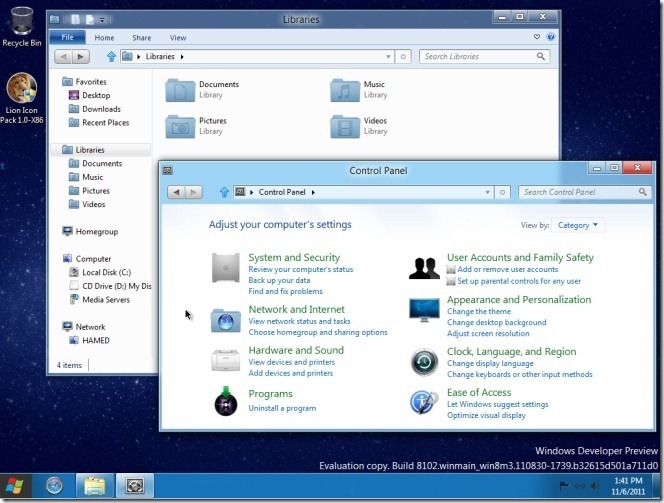The height and width of the screenshot is (503, 664).
Task: Switch to Home ribbon tab
Action: pyautogui.click(x=104, y=38)
